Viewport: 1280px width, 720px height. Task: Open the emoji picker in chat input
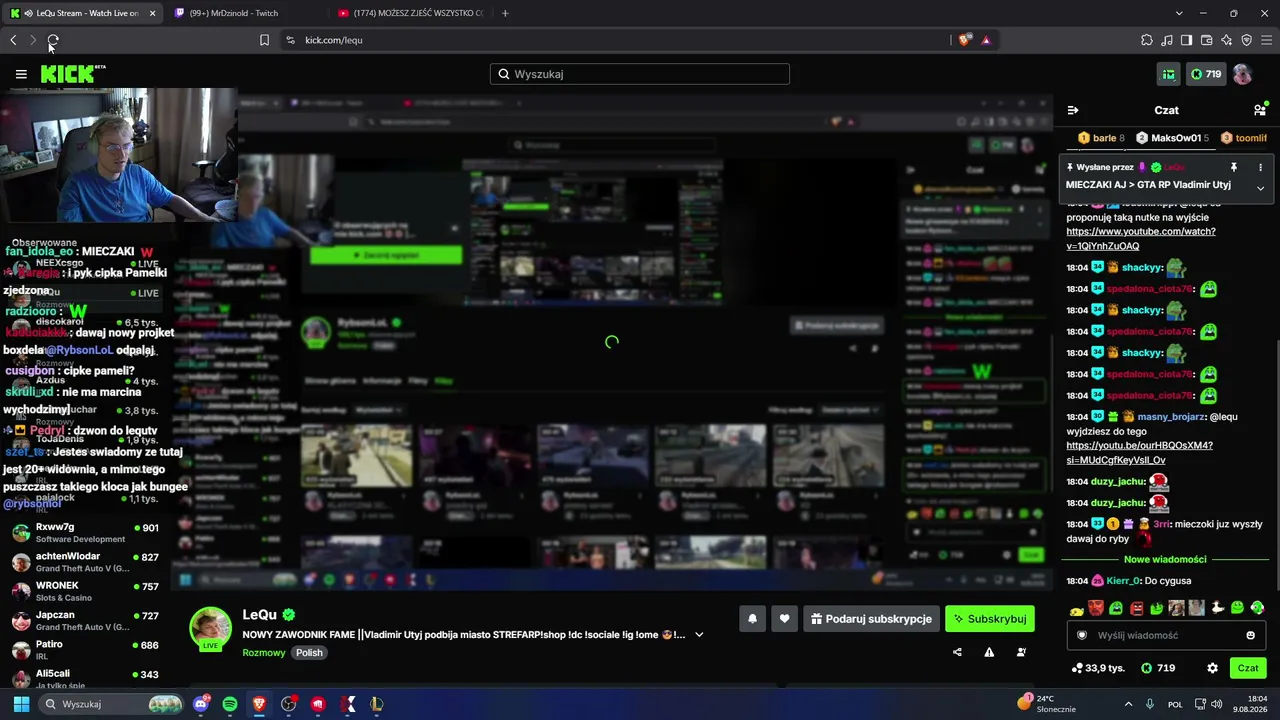click(1250, 635)
